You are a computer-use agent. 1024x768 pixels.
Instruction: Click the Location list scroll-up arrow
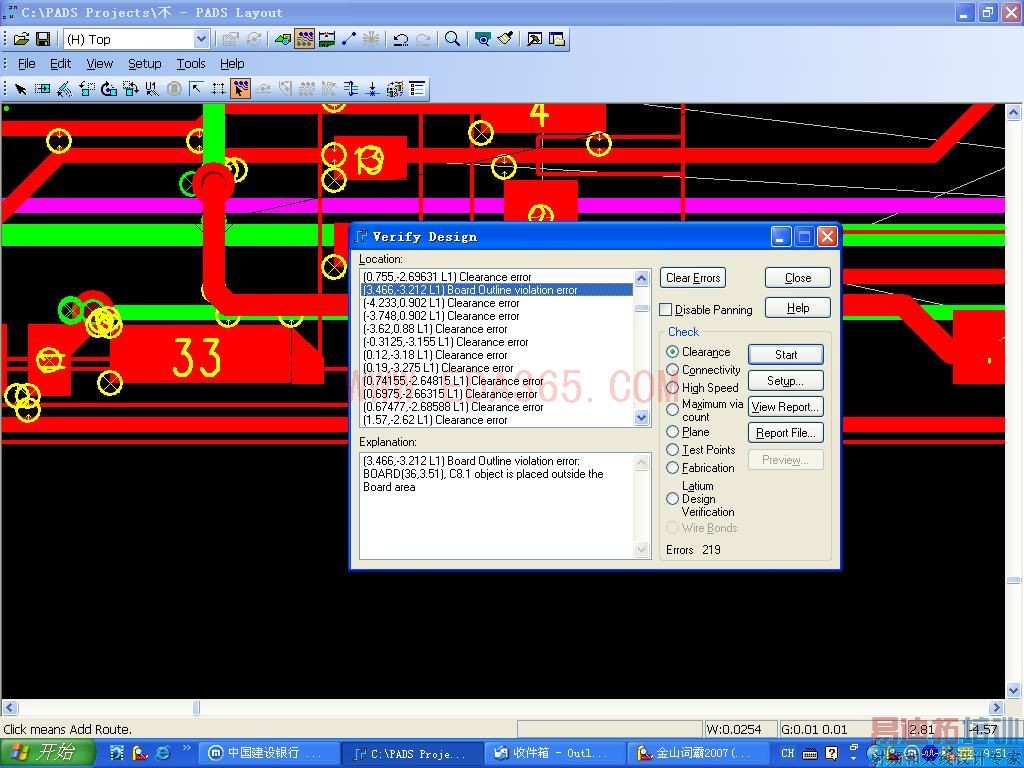click(x=642, y=277)
